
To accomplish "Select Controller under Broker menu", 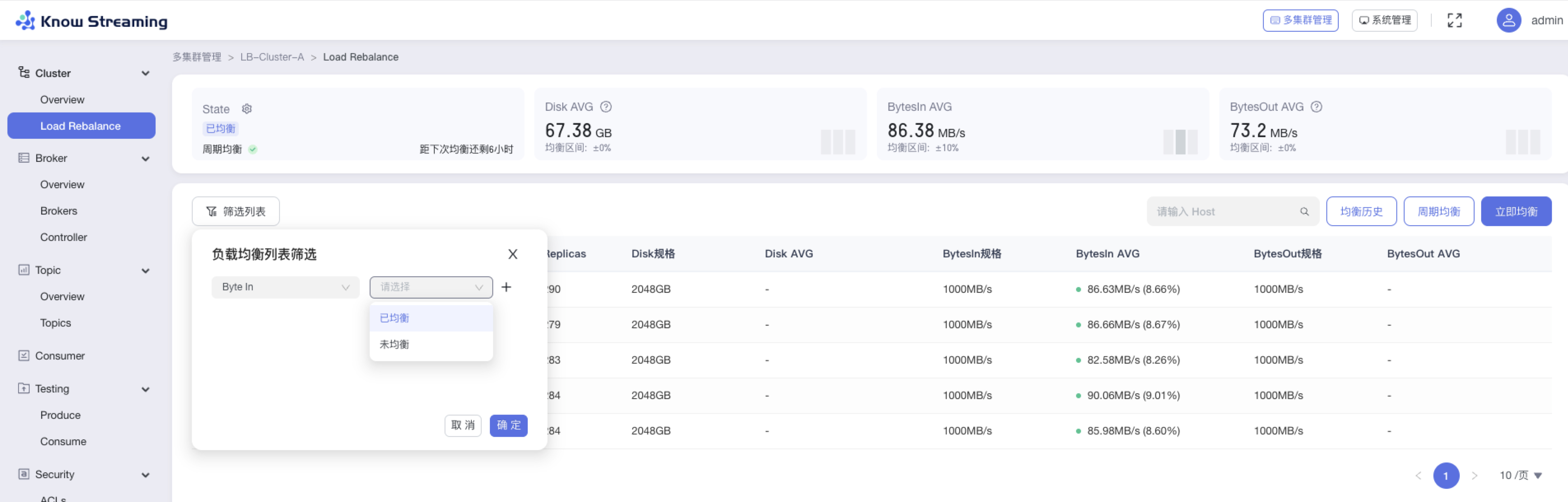I will tap(63, 237).
